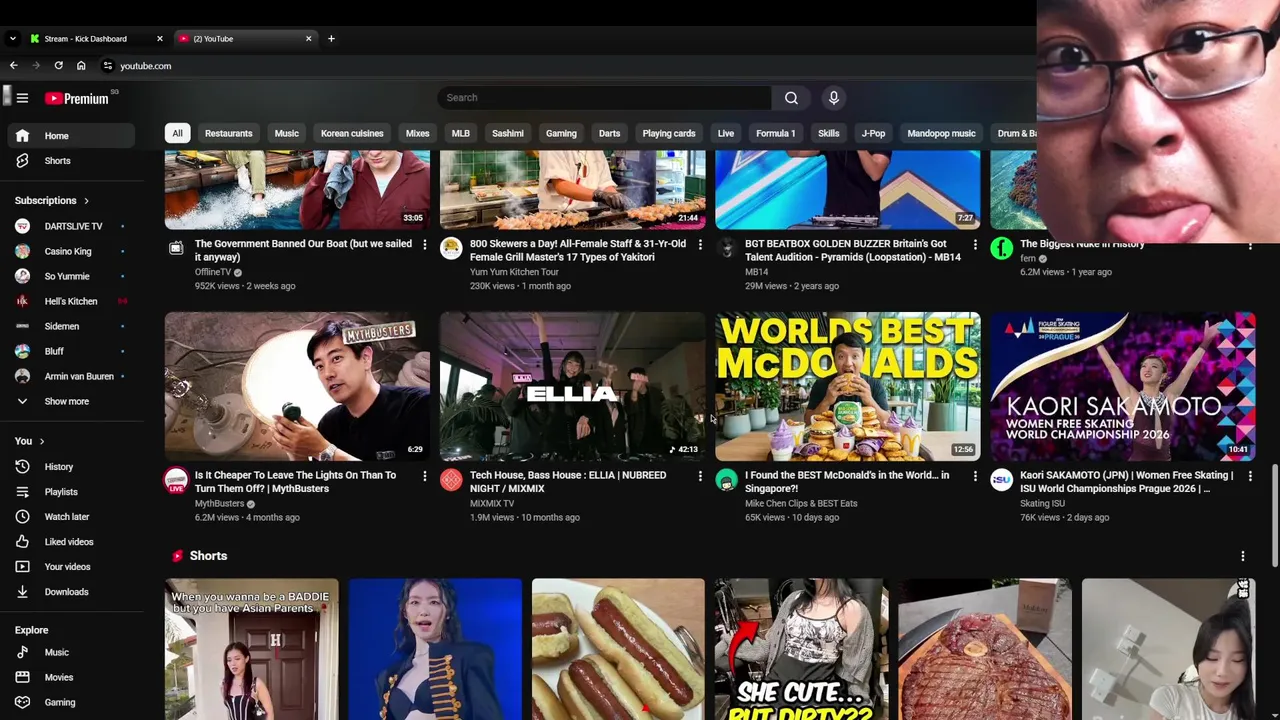Open the YouTube hamburger guide menu

pos(22,98)
